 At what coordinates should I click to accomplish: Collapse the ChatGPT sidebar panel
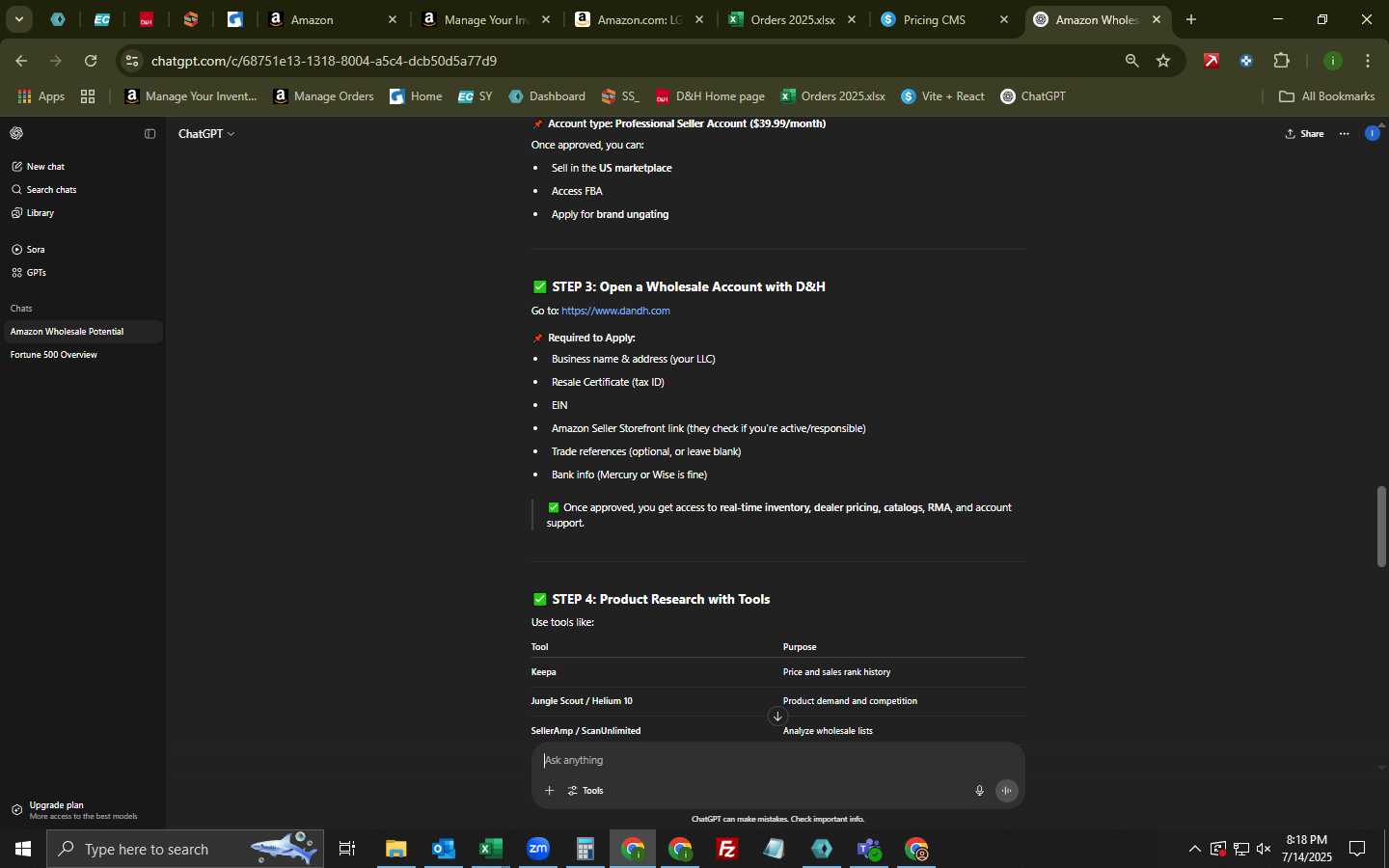pos(150,134)
